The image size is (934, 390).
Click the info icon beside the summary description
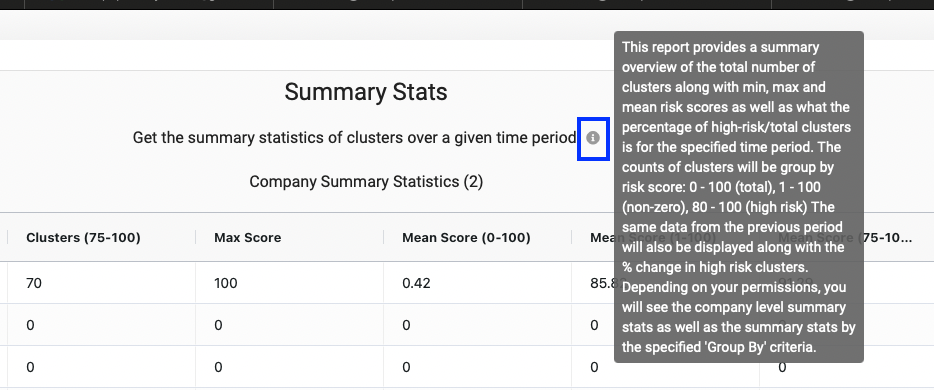(x=592, y=138)
